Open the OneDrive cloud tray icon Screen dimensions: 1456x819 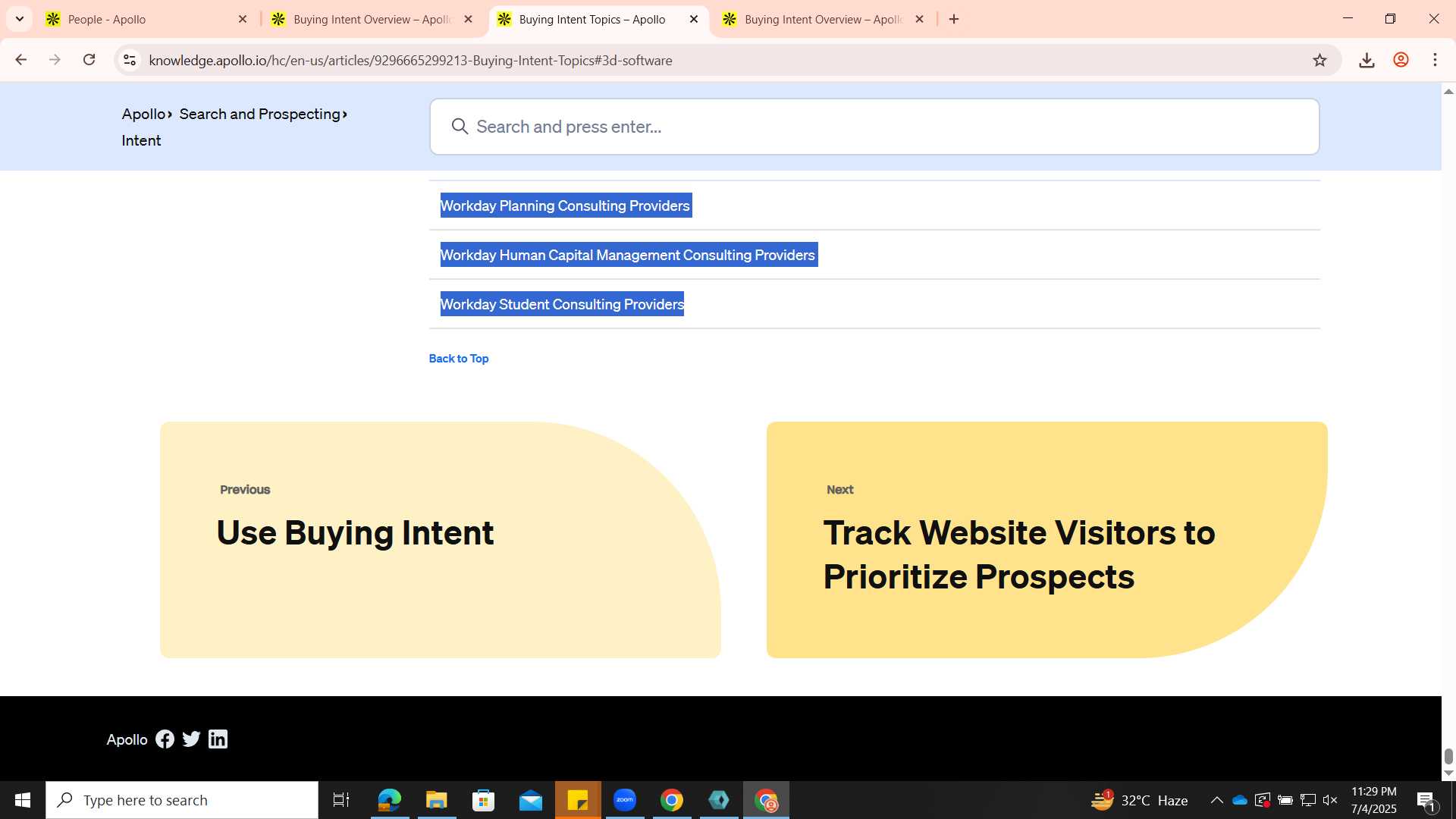(x=1240, y=800)
